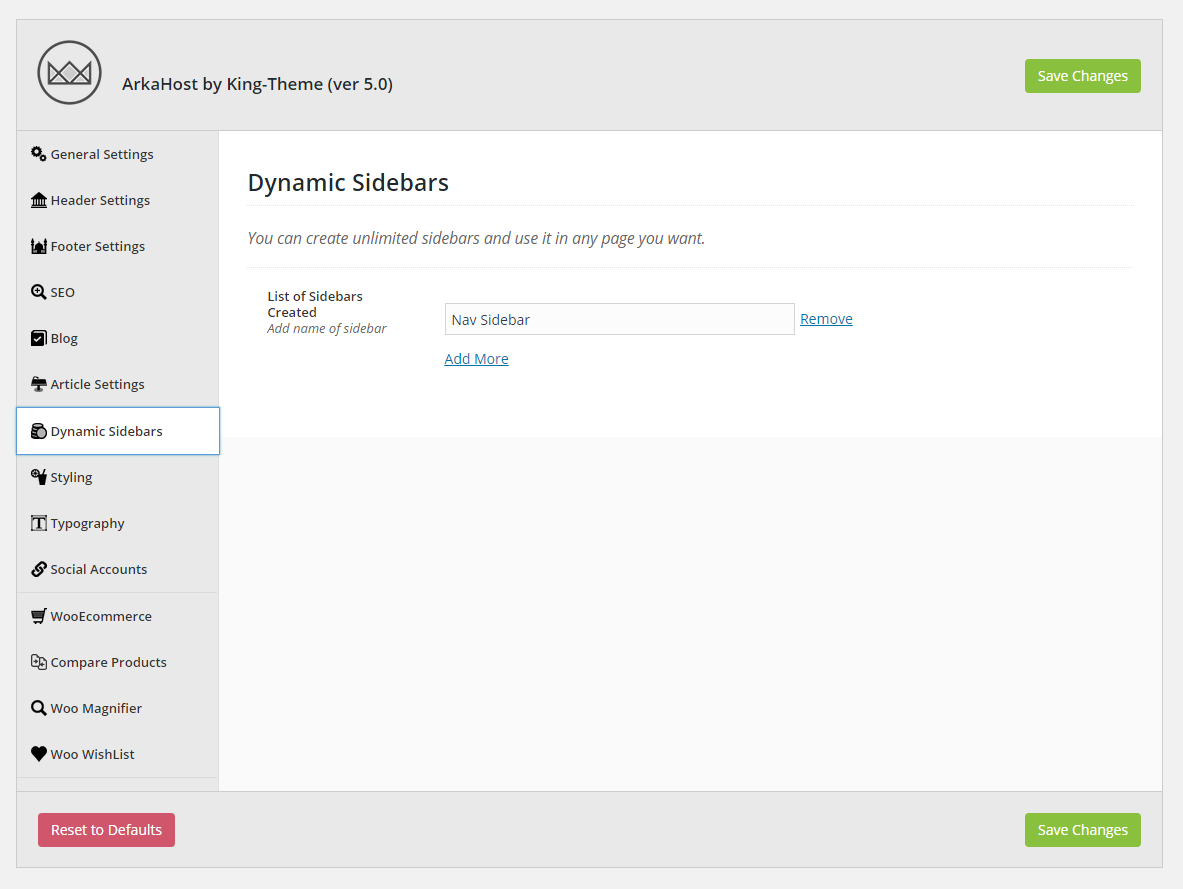Select the Dynamic Sidebars menu item

pyautogui.click(x=118, y=431)
